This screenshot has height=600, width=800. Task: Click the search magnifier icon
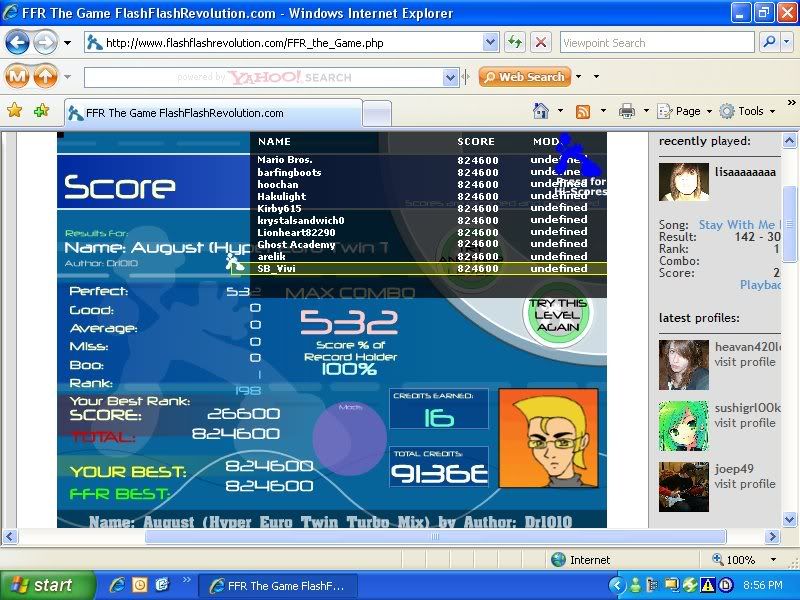(769, 43)
